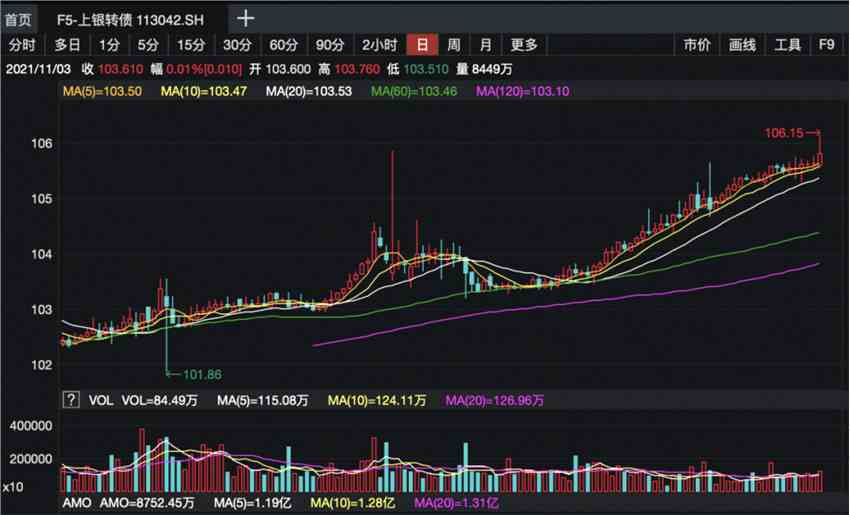Click the closing price 103.610
This screenshot has height=515, width=850.
[x=121, y=69]
